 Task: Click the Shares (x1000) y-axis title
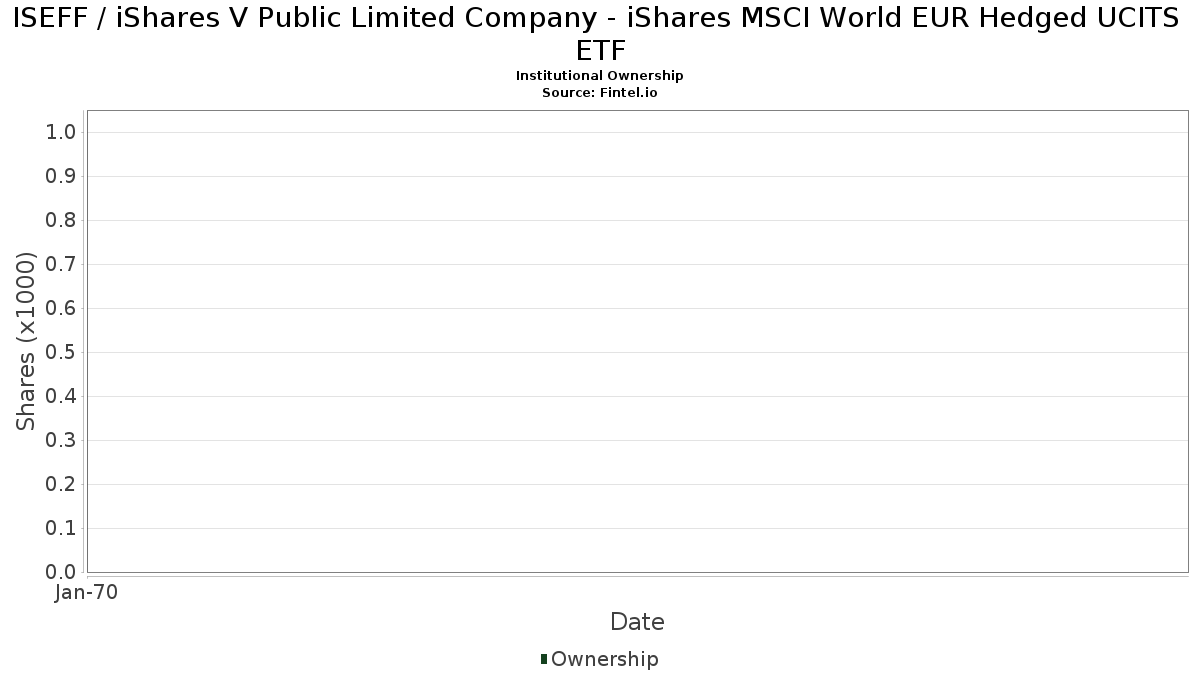[27, 342]
